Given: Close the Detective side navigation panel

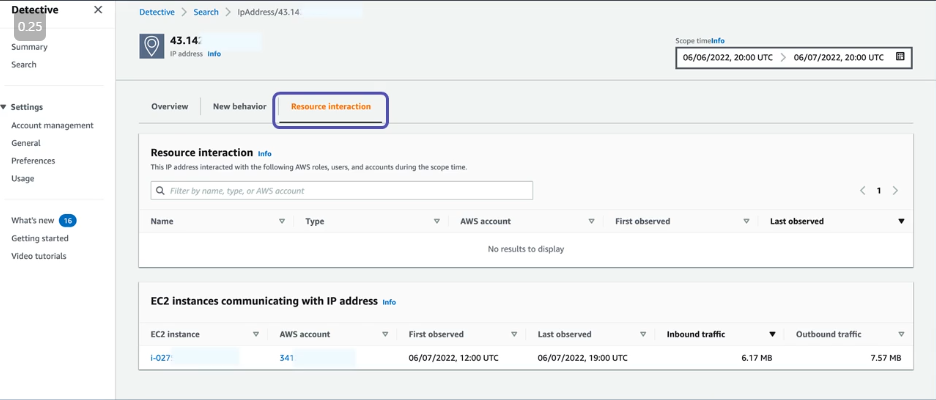Looking at the screenshot, I should click(x=98, y=10).
